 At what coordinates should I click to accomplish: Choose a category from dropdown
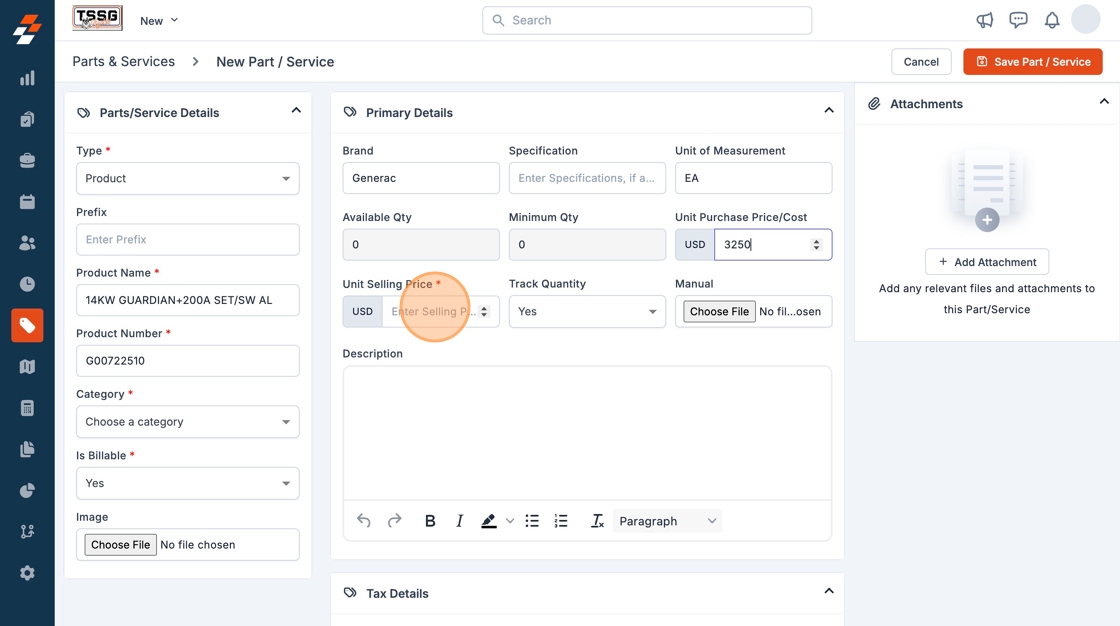(x=188, y=422)
